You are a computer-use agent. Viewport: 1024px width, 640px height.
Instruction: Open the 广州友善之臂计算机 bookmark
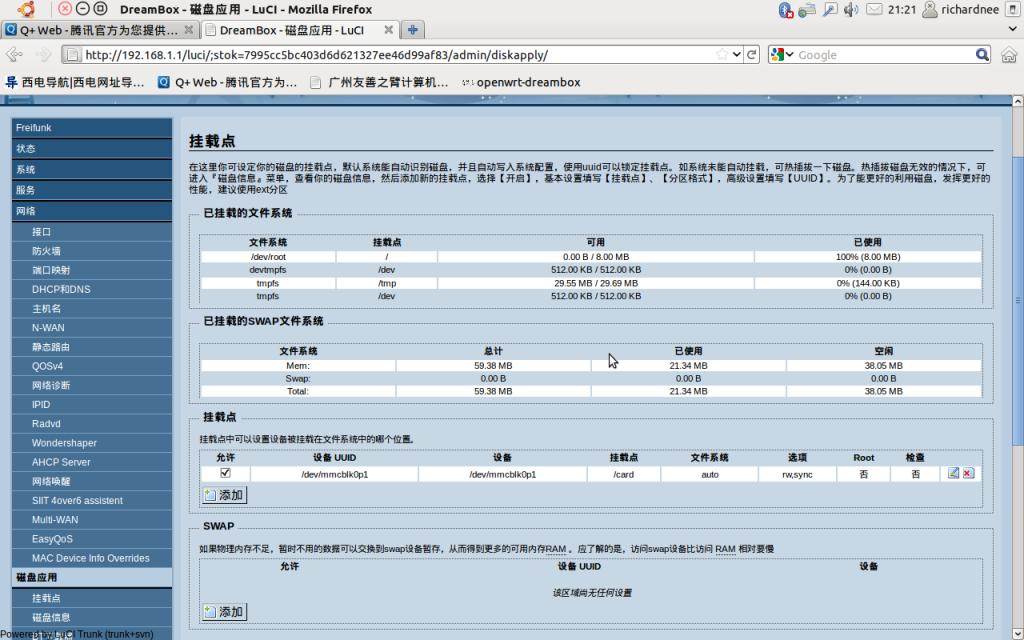[x=379, y=82]
